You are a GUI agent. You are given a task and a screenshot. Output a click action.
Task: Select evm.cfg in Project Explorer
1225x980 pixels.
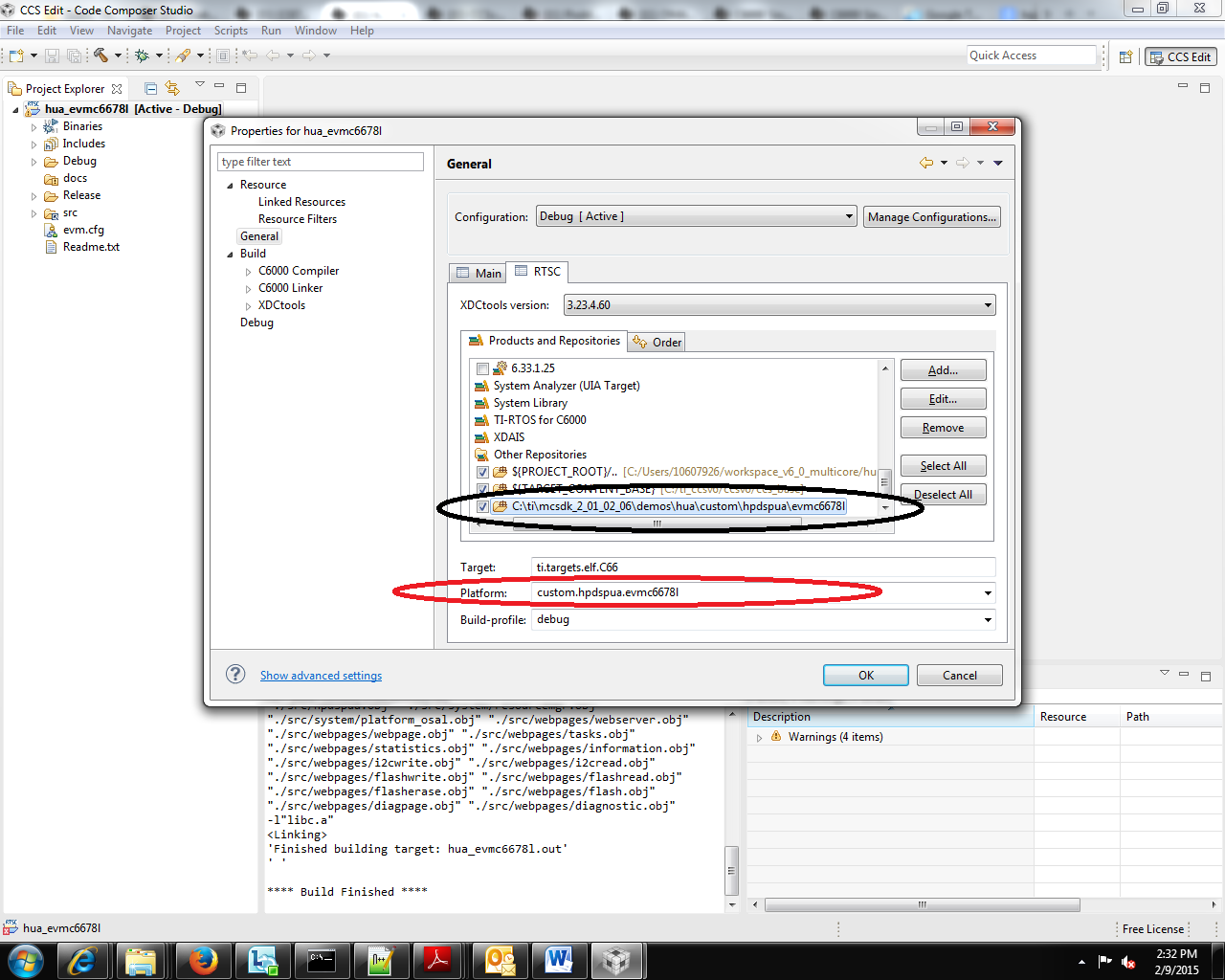83,230
